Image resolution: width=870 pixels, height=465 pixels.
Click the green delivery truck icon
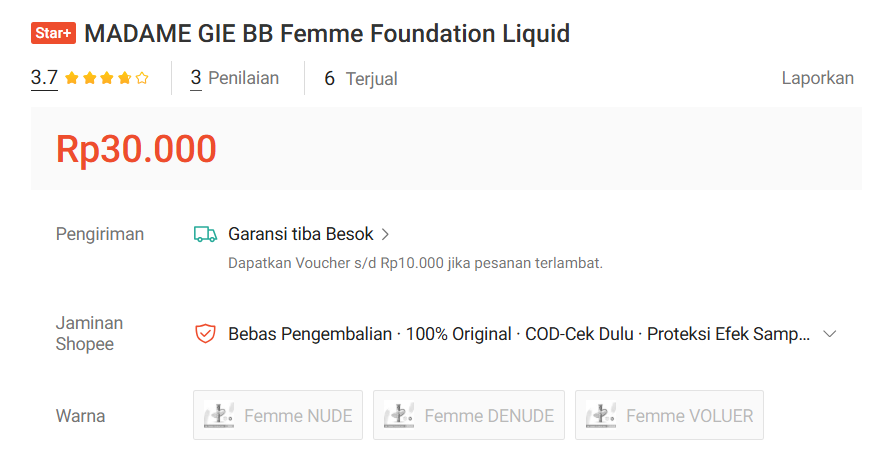coord(205,234)
